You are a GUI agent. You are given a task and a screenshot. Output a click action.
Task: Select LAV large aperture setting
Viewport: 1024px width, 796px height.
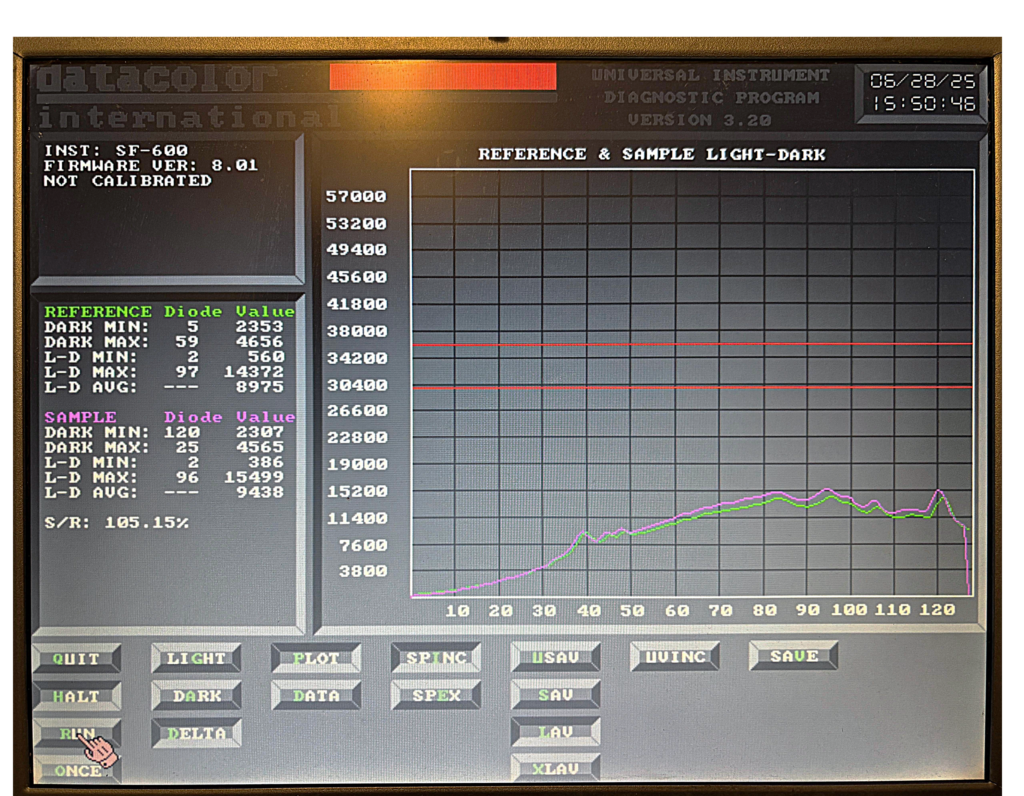tap(555, 732)
